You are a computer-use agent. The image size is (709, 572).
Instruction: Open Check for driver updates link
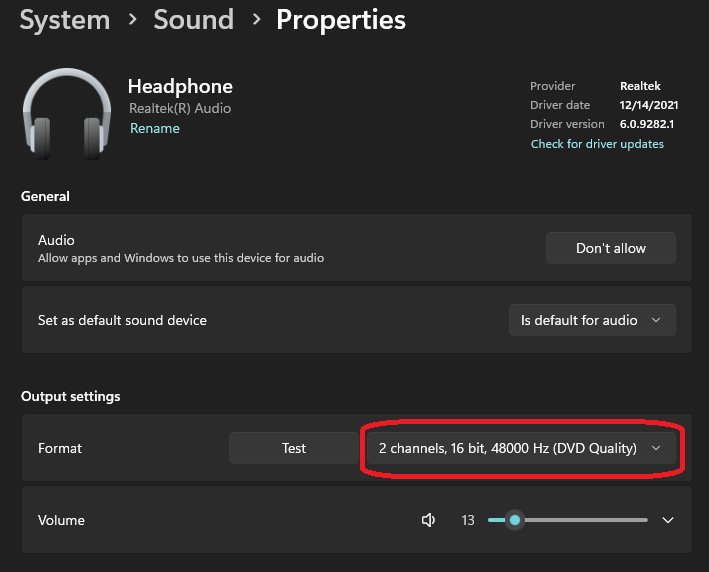click(597, 144)
